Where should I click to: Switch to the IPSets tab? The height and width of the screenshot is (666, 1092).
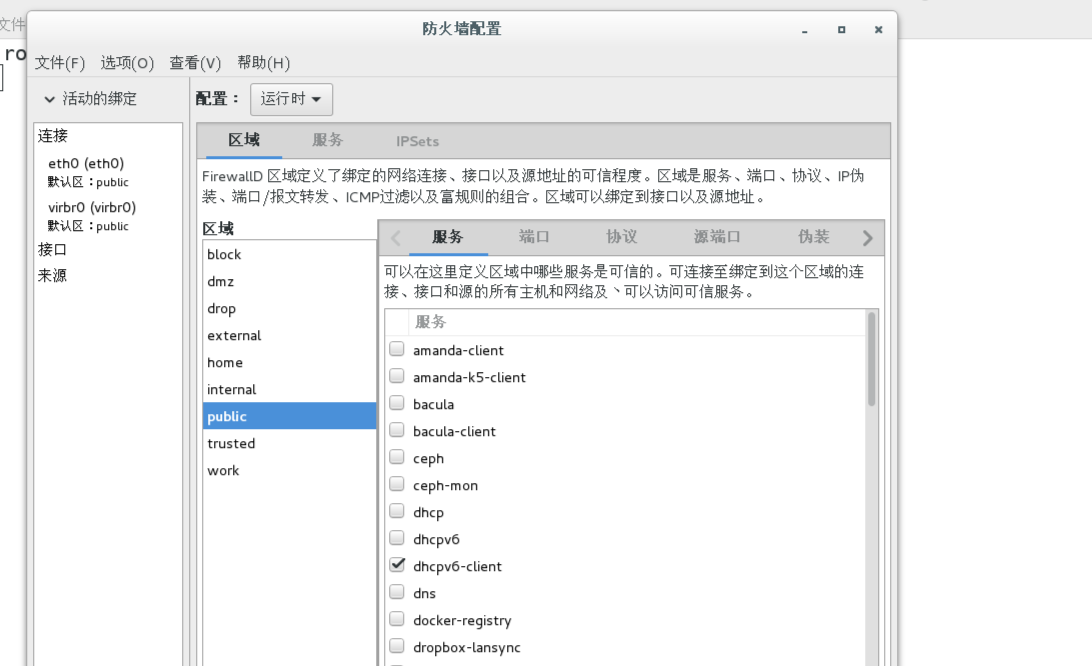tap(417, 141)
